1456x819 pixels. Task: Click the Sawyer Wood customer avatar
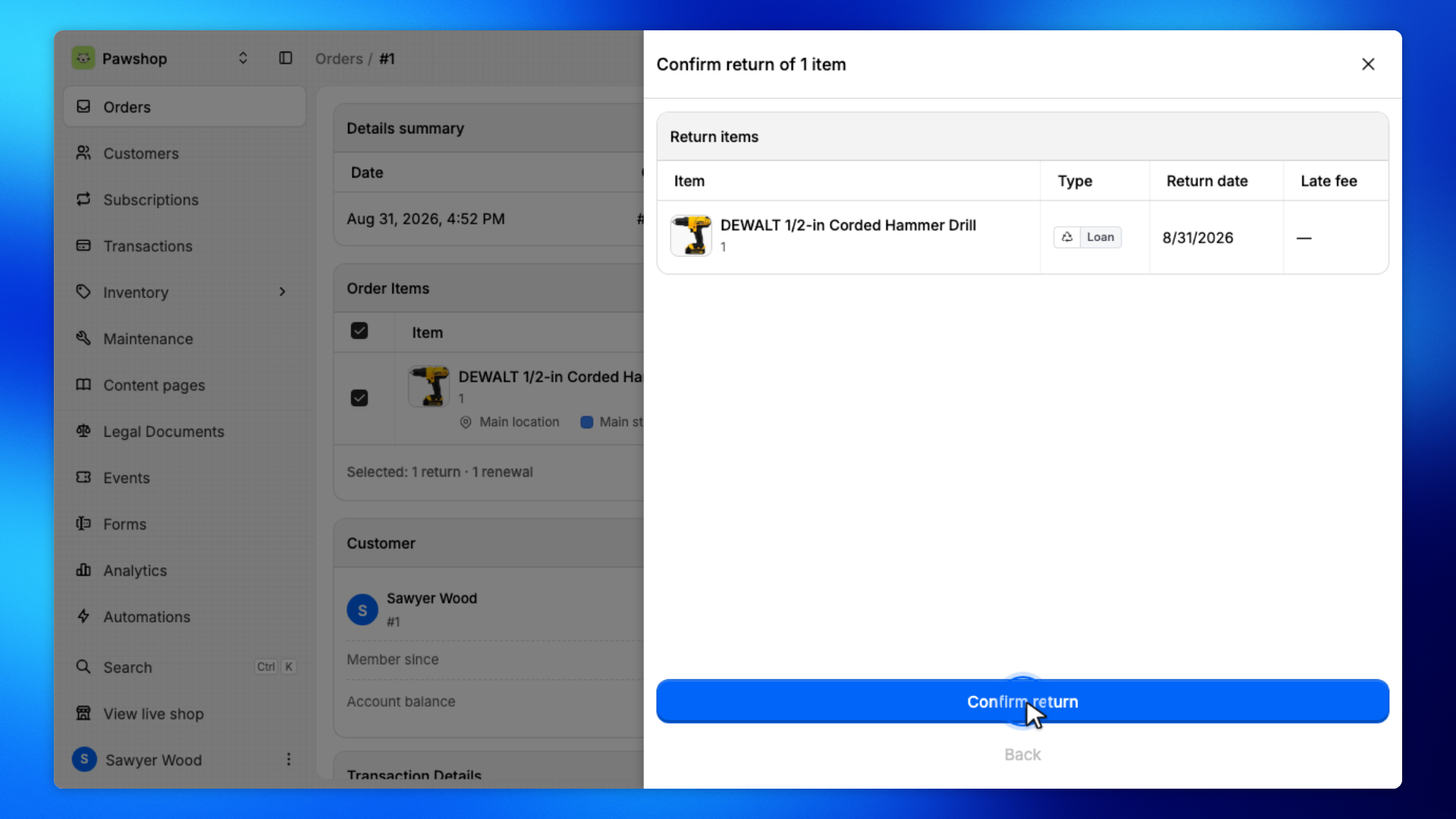pos(362,610)
